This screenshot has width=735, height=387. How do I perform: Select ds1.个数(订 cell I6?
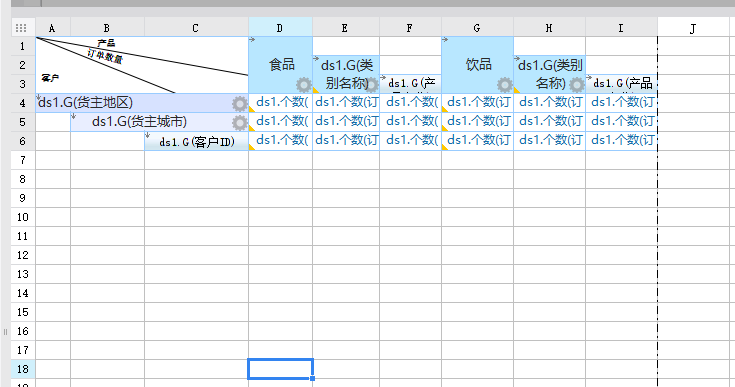coord(622,141)
